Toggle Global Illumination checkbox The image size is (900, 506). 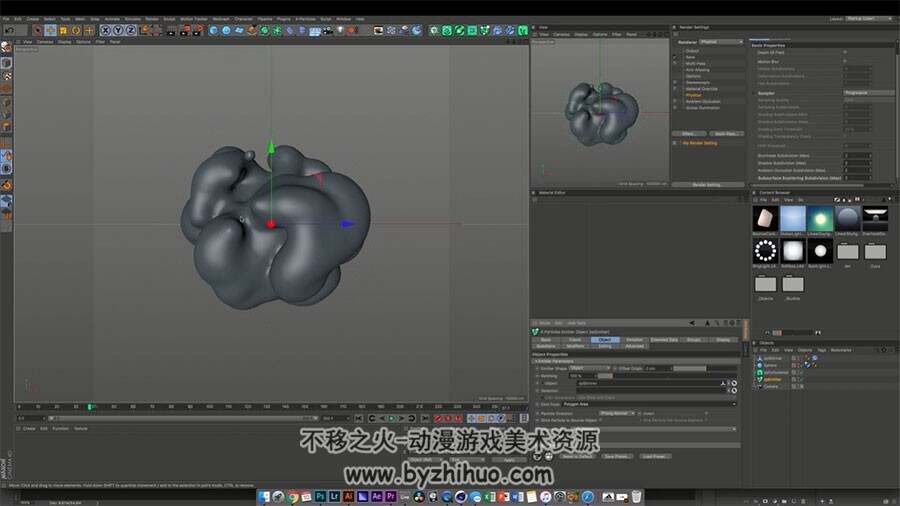[675, 107]
